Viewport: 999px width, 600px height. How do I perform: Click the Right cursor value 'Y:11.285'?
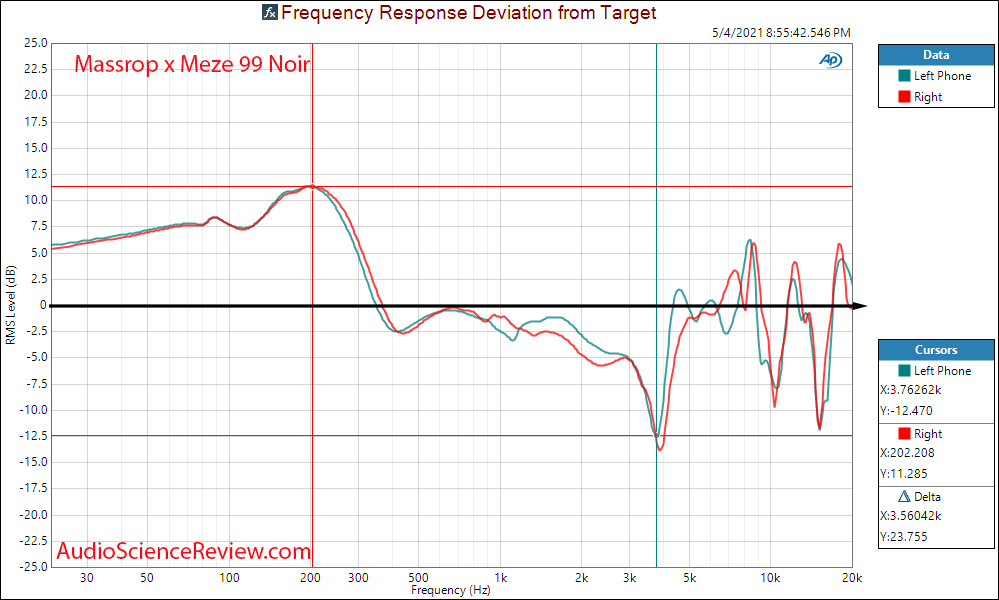point(904,474)
